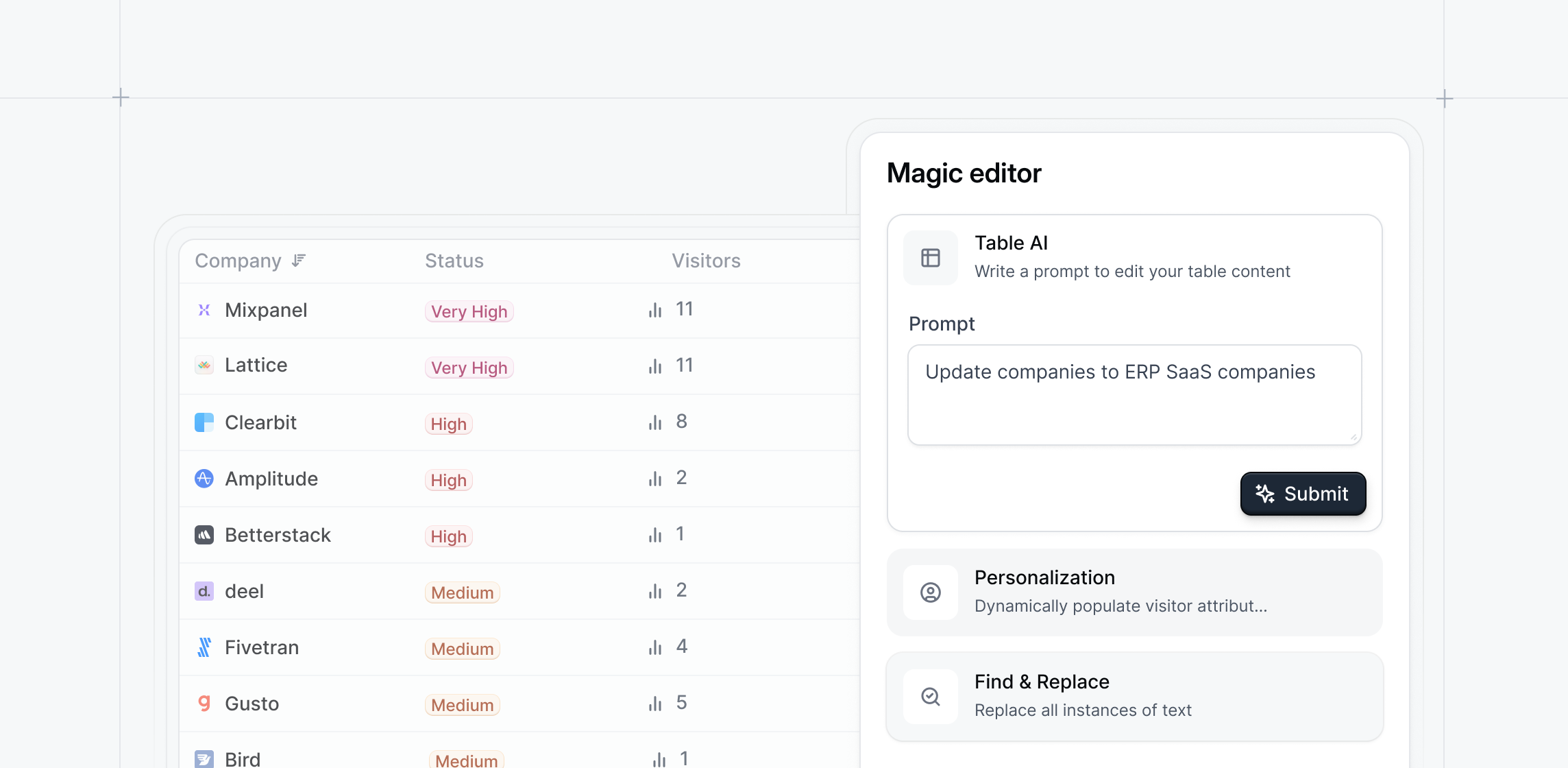Image resolution: width=1568 pixels, height=768 pixels.
Task: Select the Amplitude company name
Action: 271,479
